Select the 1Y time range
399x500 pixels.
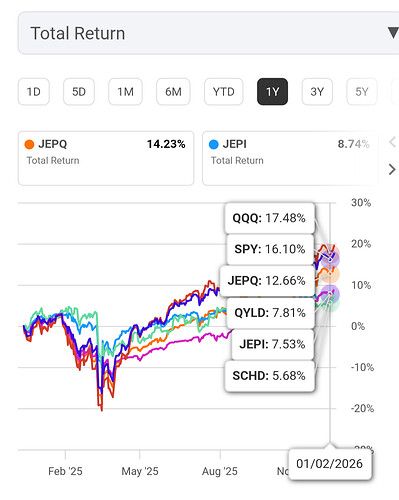272,92
